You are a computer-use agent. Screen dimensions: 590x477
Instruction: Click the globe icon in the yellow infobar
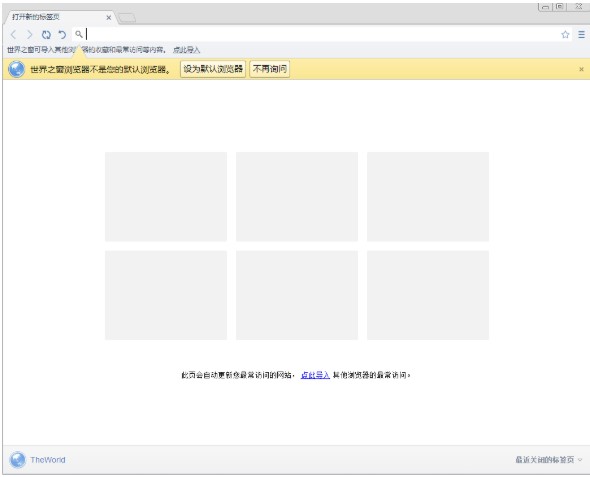tap(17, 69)
